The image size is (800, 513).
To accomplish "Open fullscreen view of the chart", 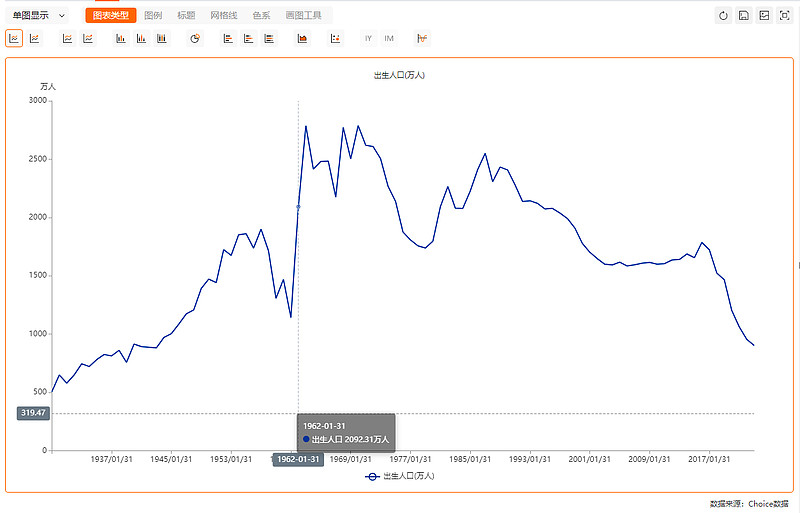I will click(x=785, y=15).
